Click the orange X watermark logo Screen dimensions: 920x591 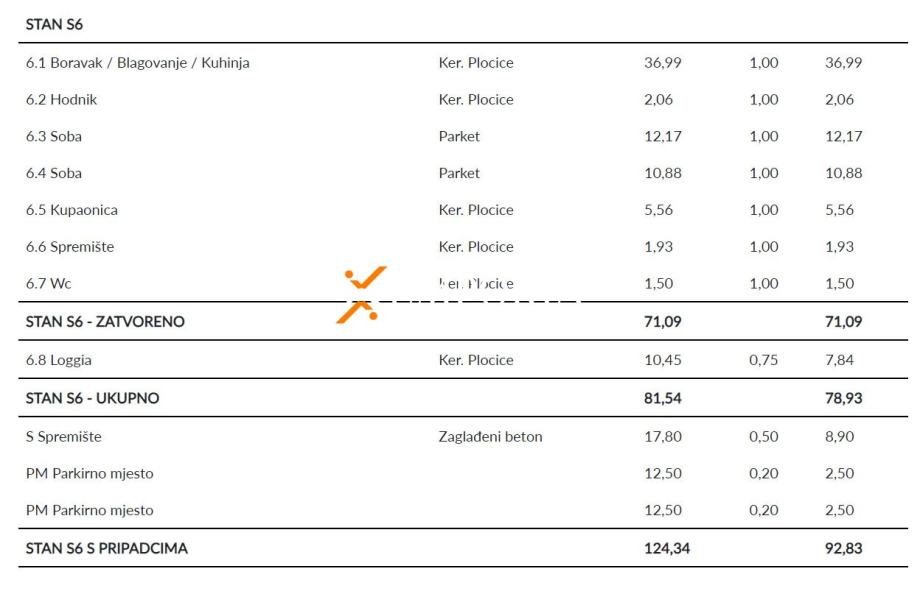pos(361,295)
